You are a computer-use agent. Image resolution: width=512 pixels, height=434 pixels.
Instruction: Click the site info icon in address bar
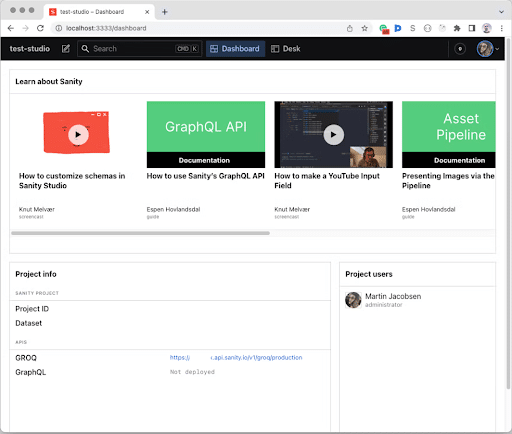tap(58, 28)
